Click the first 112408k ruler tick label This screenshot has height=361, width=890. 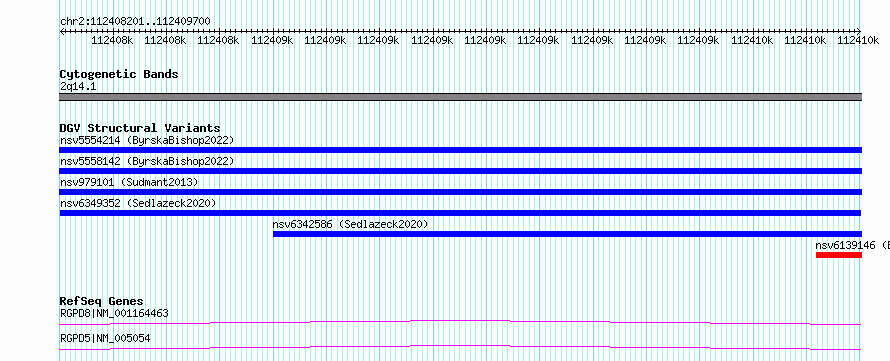[112, 40]
